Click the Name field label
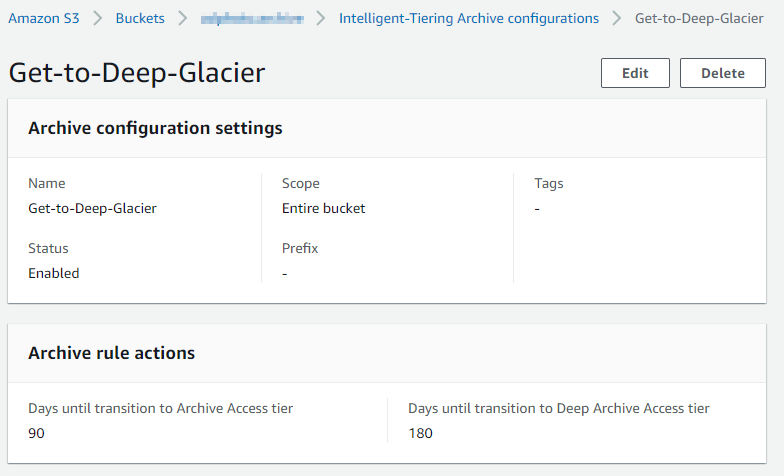This screenshot has width=784, height=476. click(46, 183)
